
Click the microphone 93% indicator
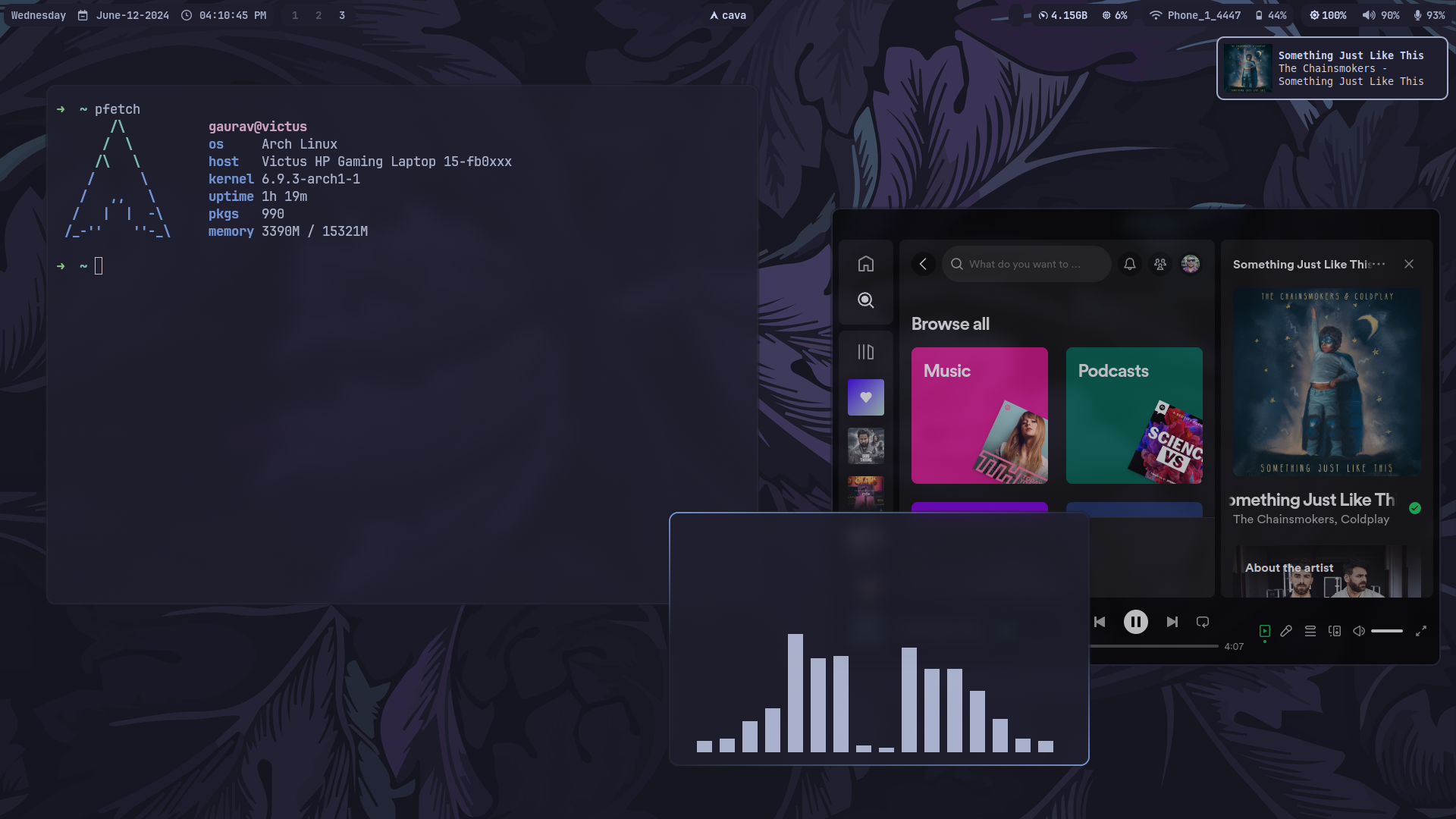point(1429,15)
